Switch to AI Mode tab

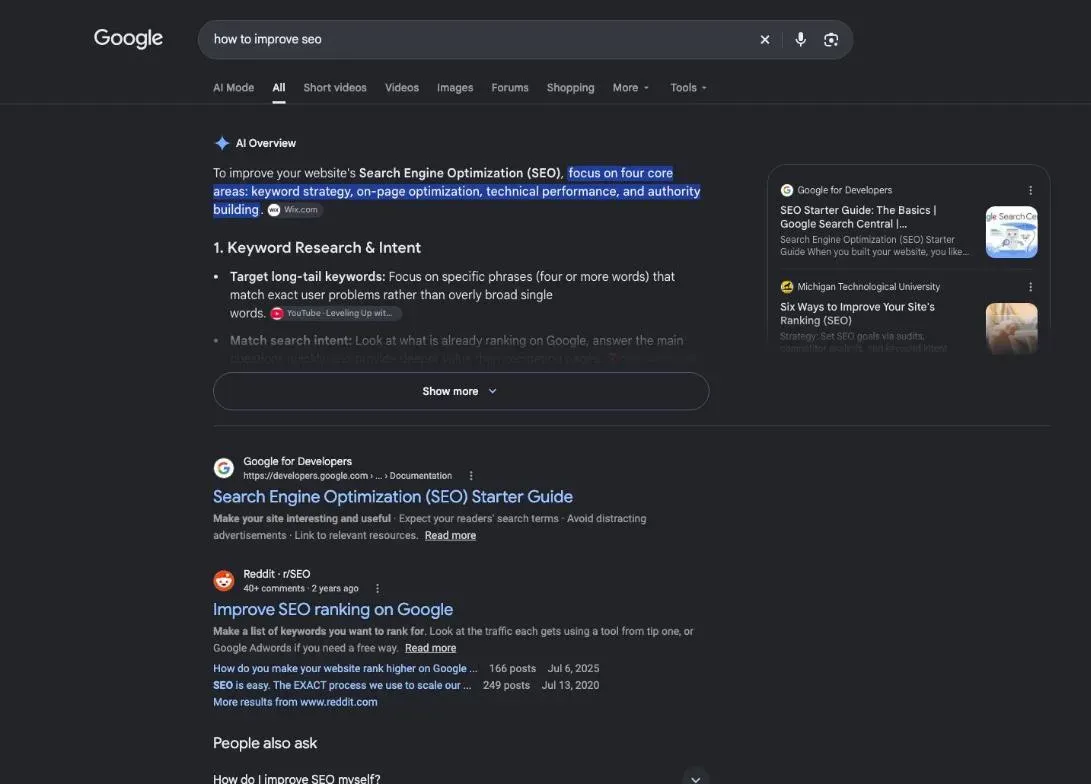[x=233, y=88]
